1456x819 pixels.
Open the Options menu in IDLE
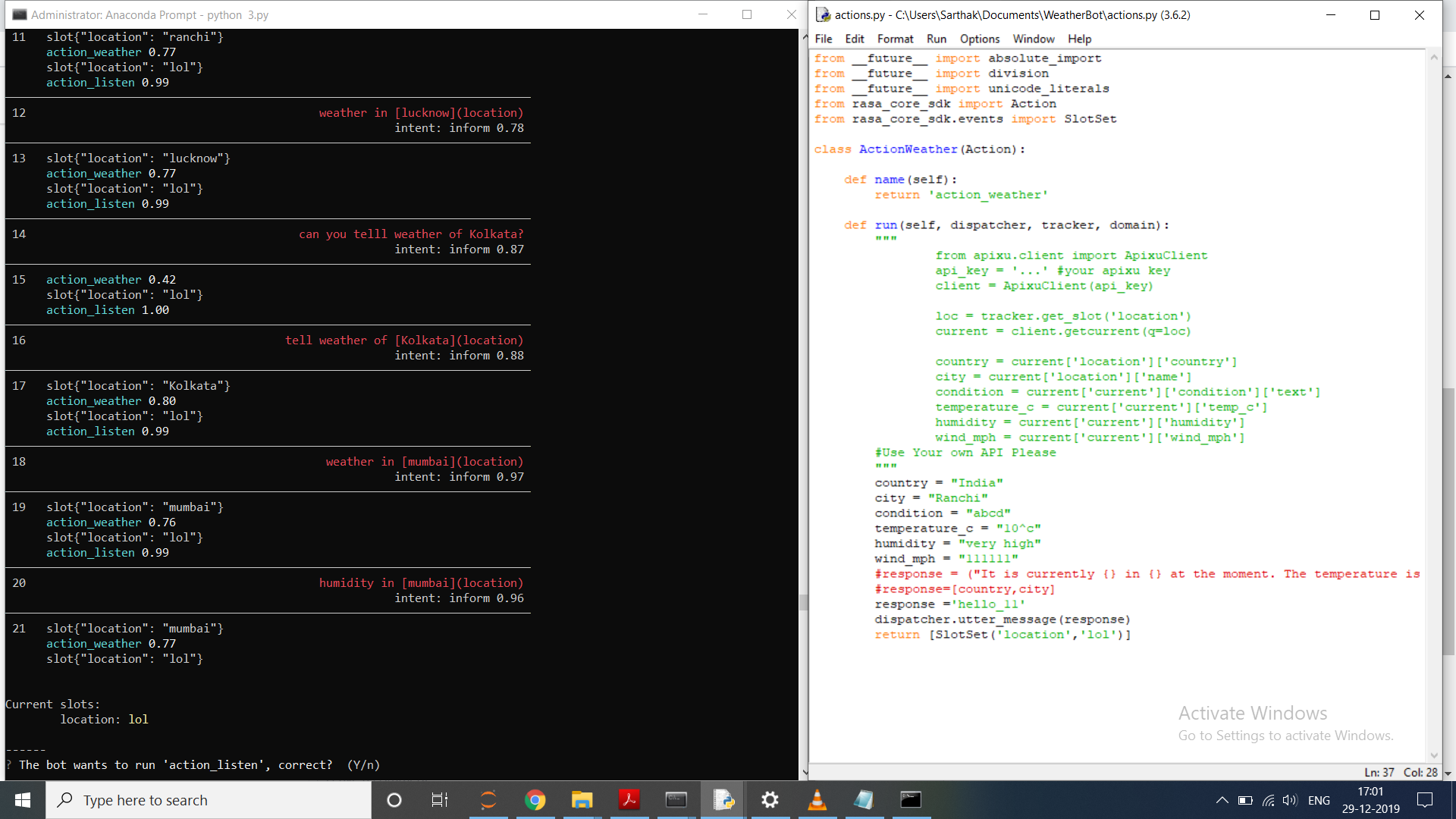click(978, 39)
